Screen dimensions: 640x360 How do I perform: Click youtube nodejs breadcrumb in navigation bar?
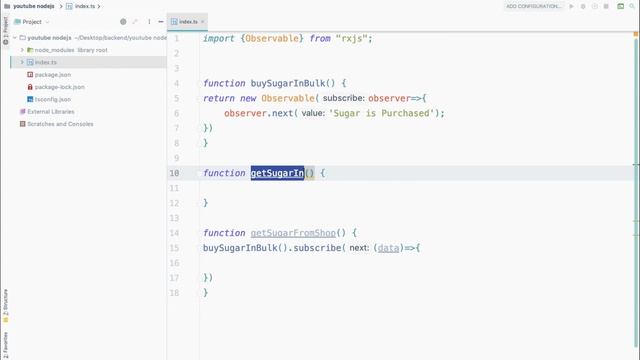(x=34, y=6)
